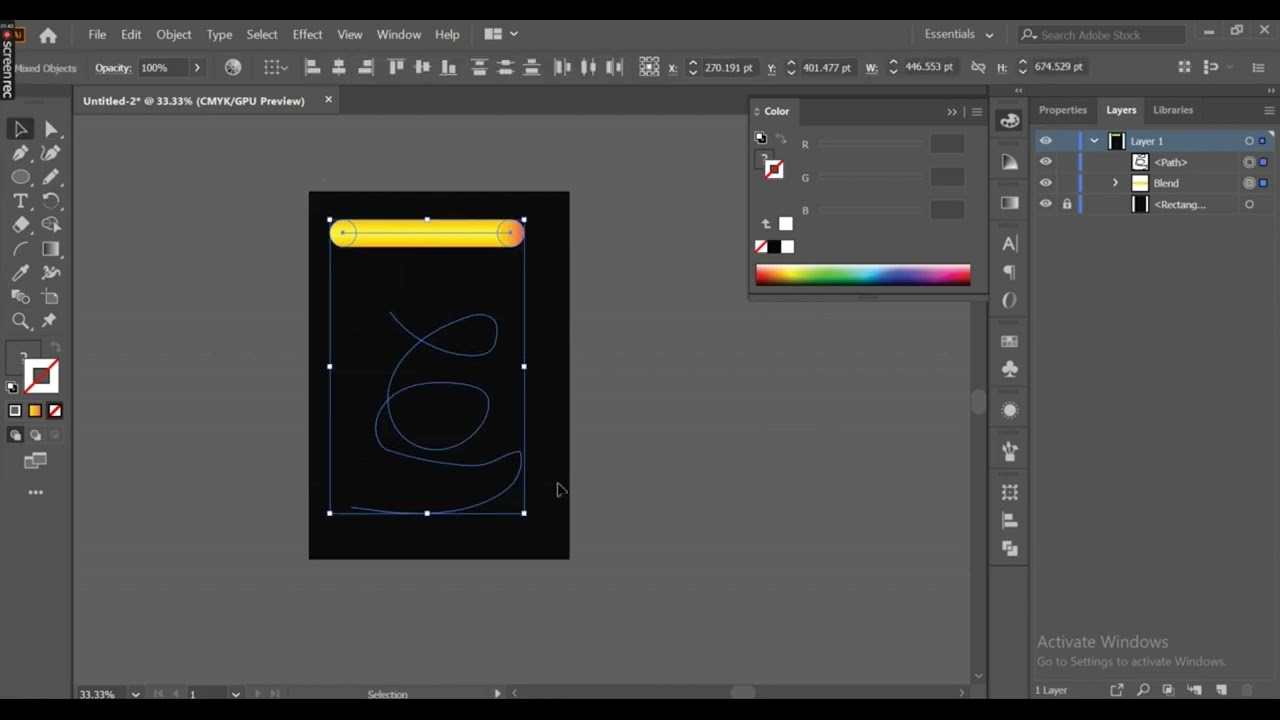This screenshot has width=1280, height=720.
Task: Toggle visibility of Layer 1
Action: [1046, 141]
